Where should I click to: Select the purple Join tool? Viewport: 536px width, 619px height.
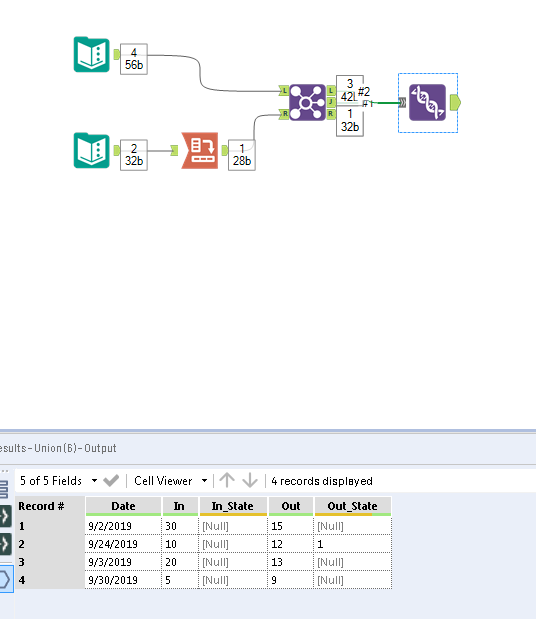click(307, 102)
